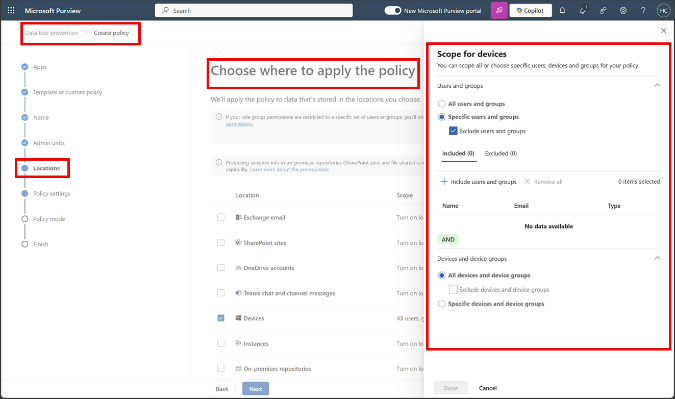
Task: Check the OneDrive accounts checkbox
Action: click(x=221, y=268)
